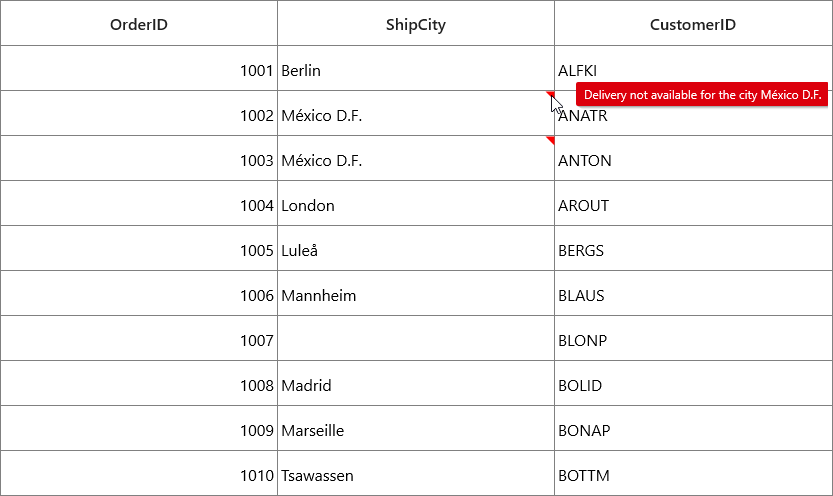Click the ShipCity column header

(416, 23)
